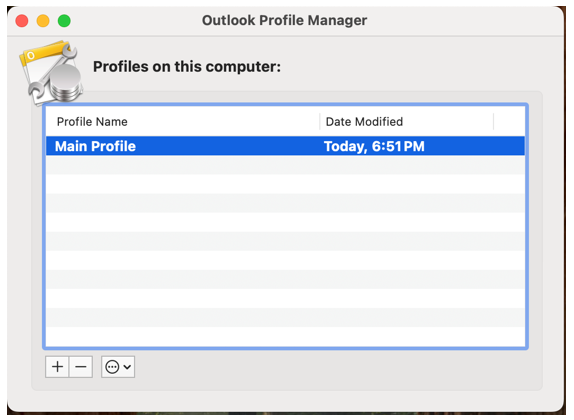Viewport: 574px width, 420px height.
Task: Sort by Profile Name column header
Action: [x=183, y=122]
